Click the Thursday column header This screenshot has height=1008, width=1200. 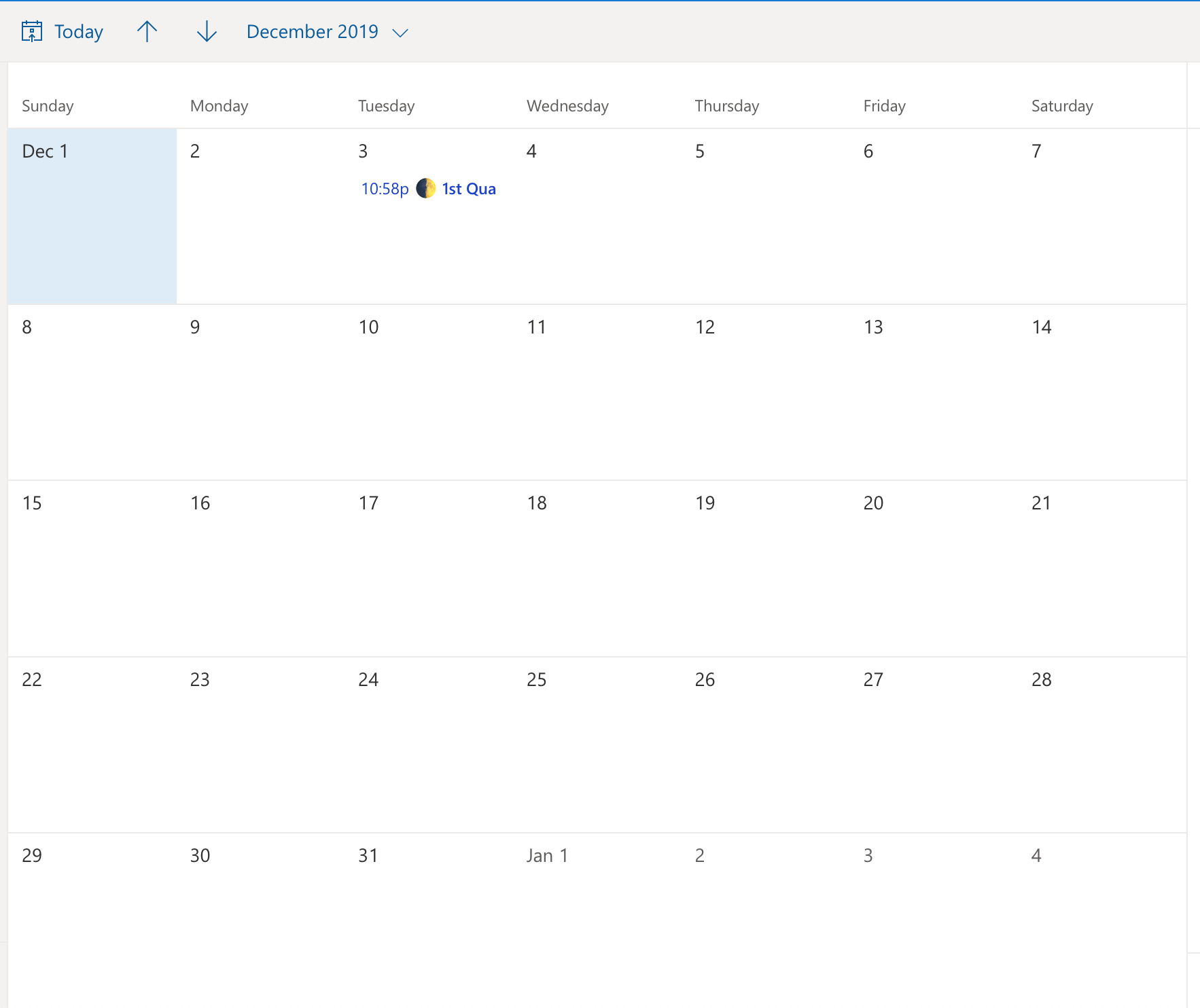pos(727,106)
